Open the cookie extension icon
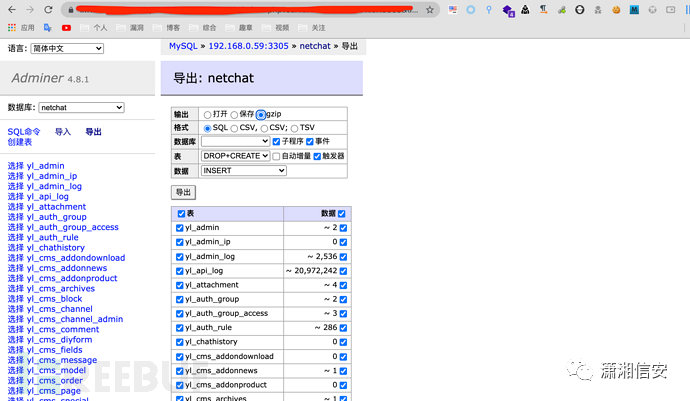690x401 pixels. pos(616,10)
